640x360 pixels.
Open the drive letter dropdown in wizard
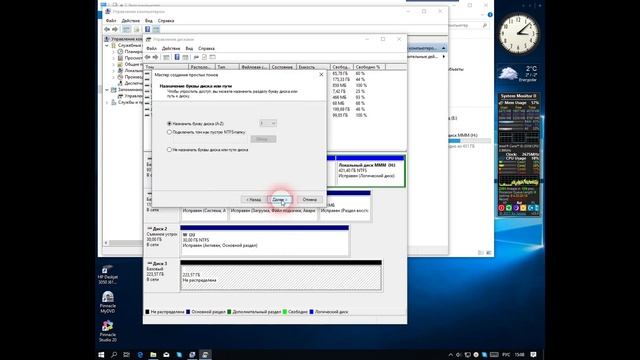268,123
